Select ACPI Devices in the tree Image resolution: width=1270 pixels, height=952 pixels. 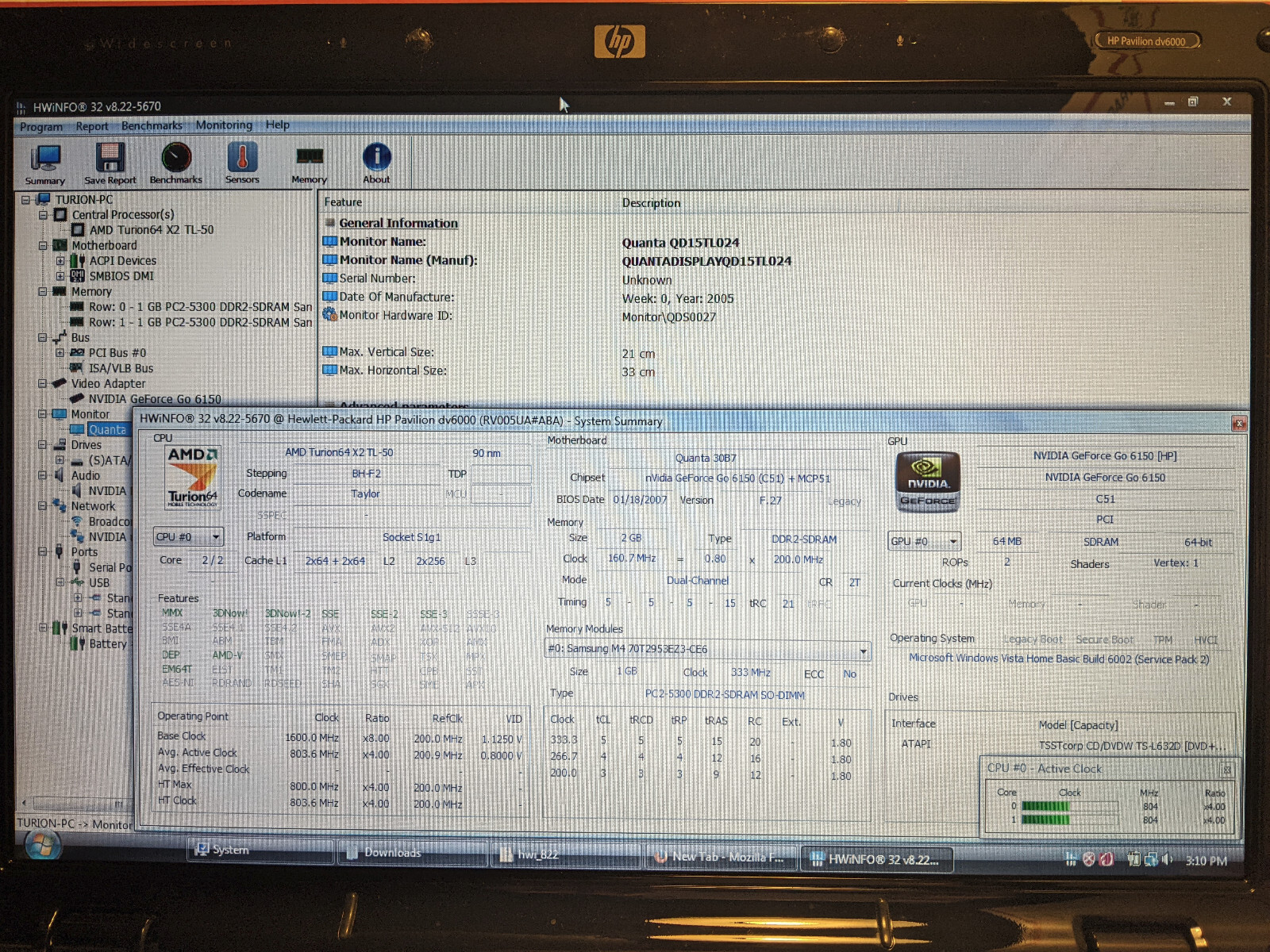tap(122, 261)
